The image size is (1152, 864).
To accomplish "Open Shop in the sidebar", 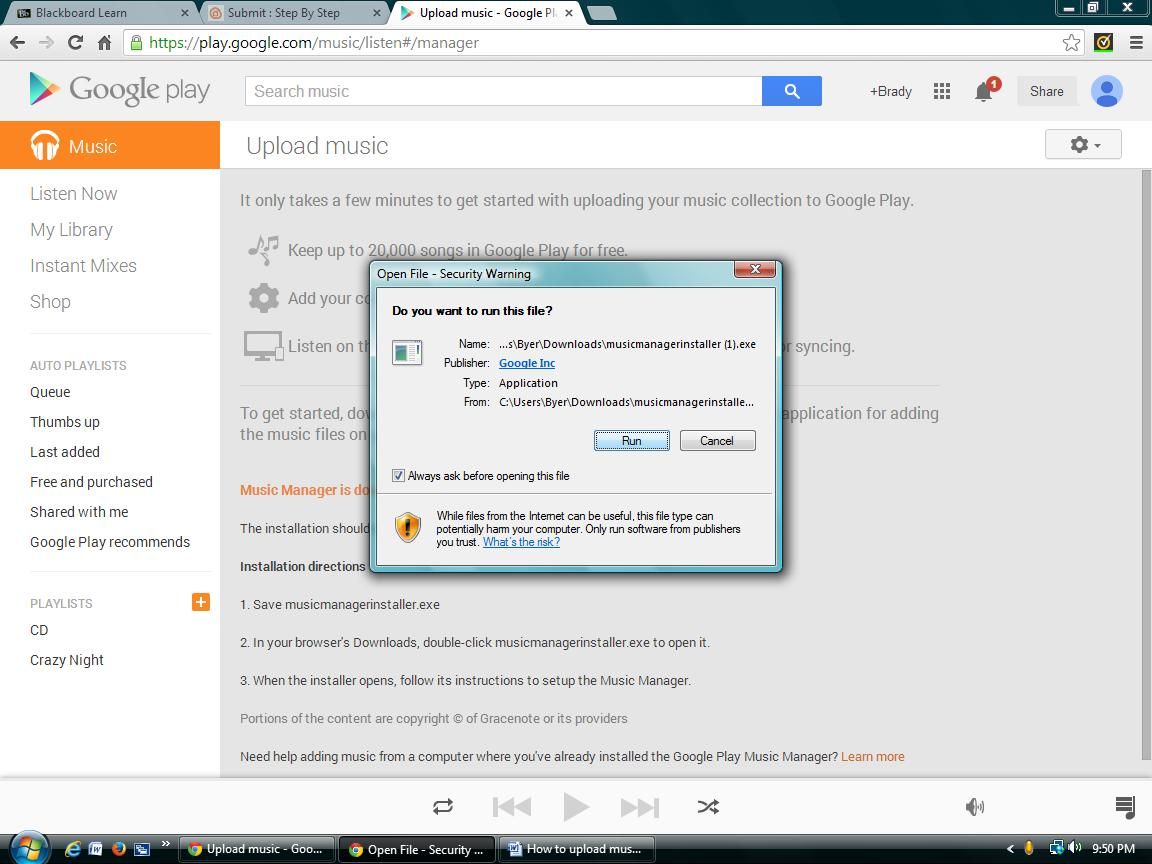I will click(50, 302).
